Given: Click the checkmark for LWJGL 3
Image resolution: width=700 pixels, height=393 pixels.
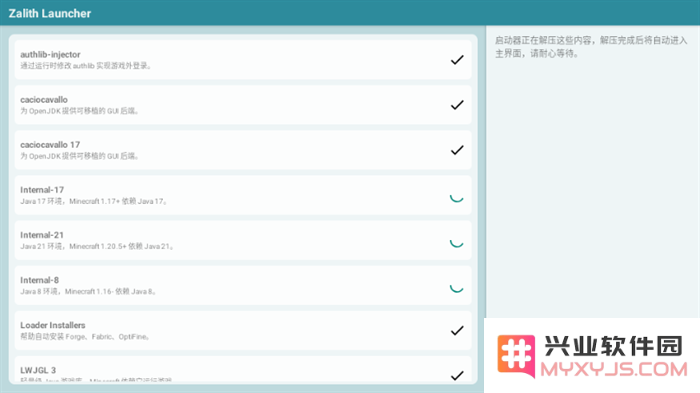Looking at the screenshot, I should tap(457, 376).
